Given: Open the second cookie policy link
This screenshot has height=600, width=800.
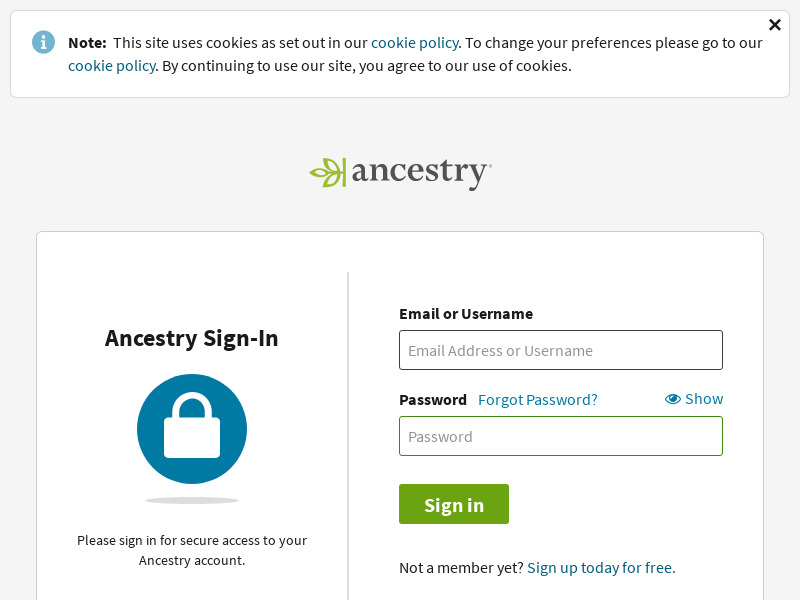Looking at the screenshot, I should coord(111,65).
